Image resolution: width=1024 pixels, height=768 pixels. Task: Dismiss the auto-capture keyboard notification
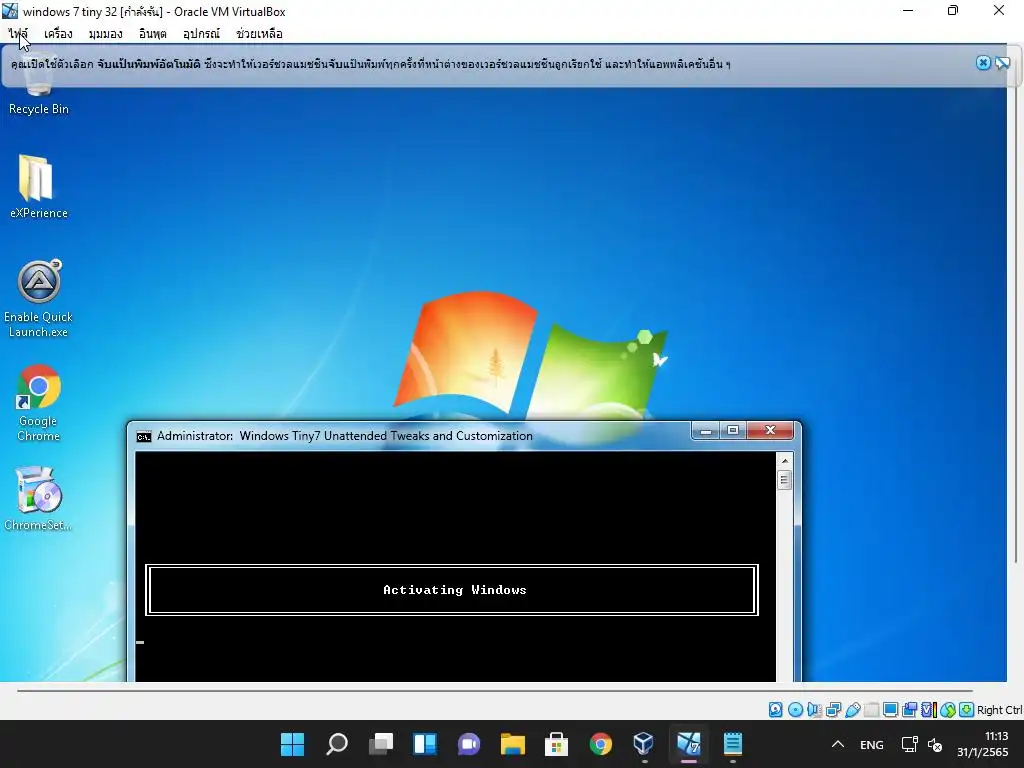point(983,63)
